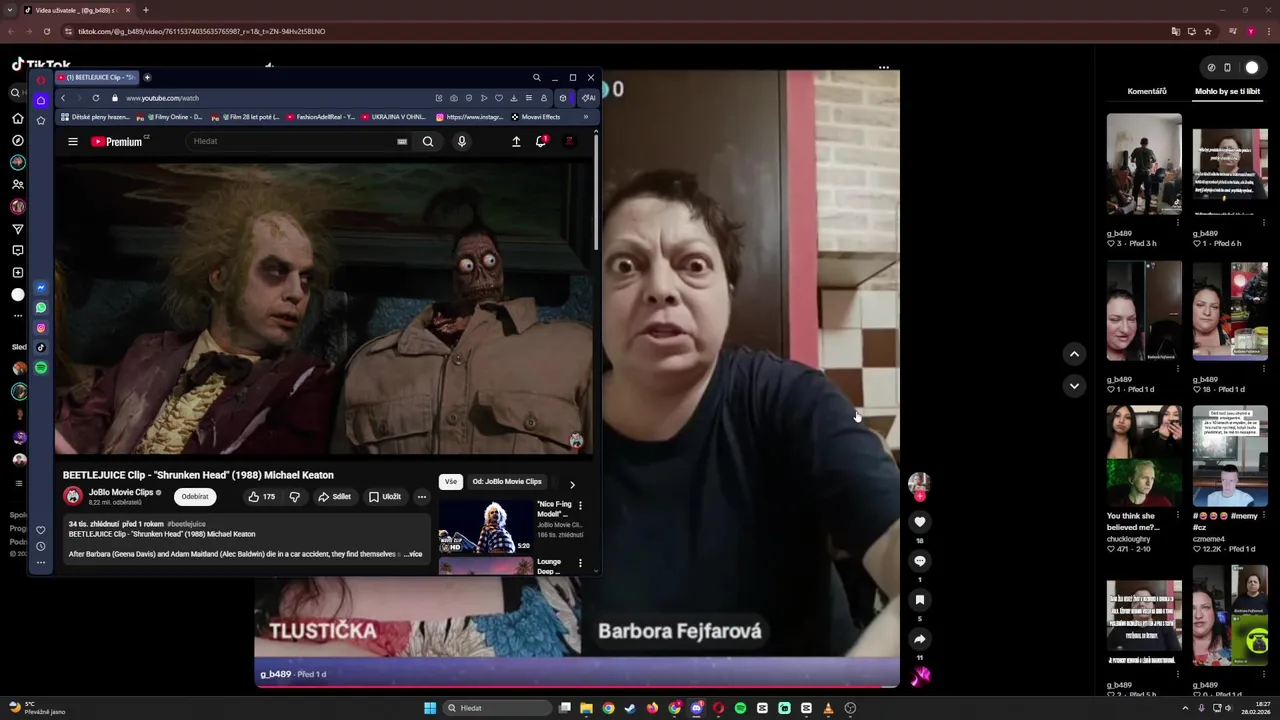Open Opera sidebar home button

tap(41, 100)
